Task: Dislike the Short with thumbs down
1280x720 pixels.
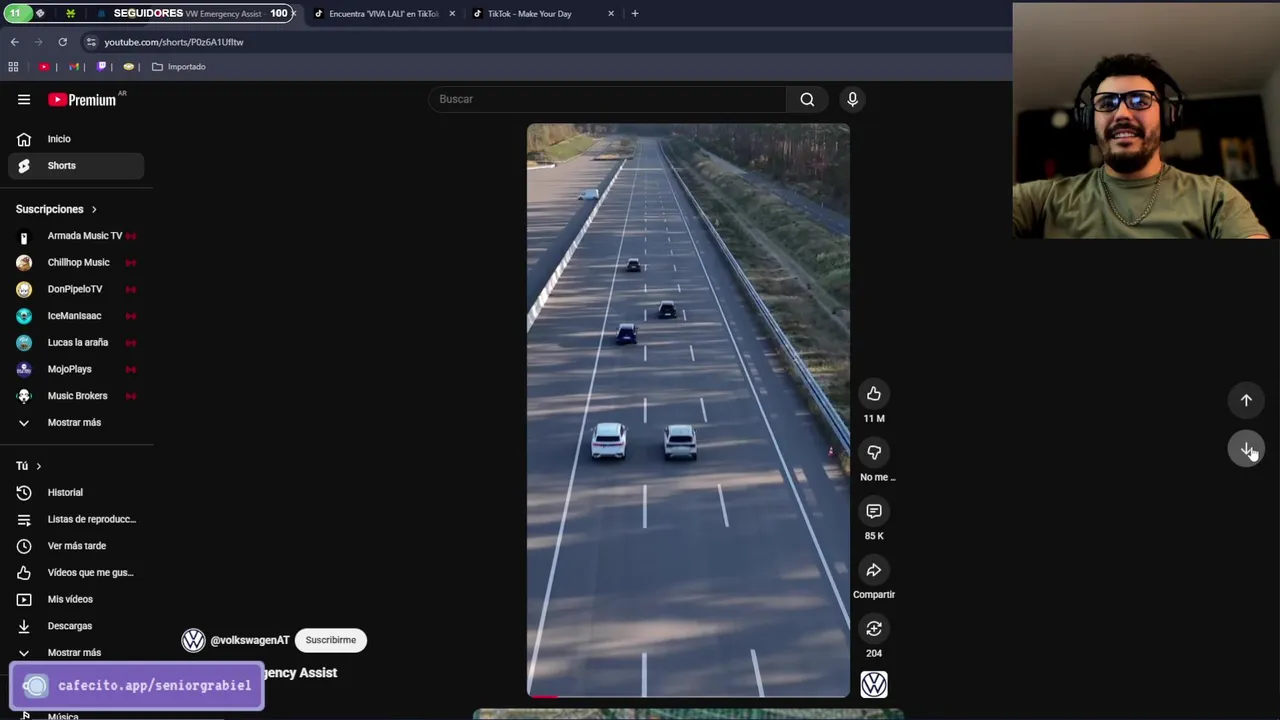Action: tap(874, 453)
